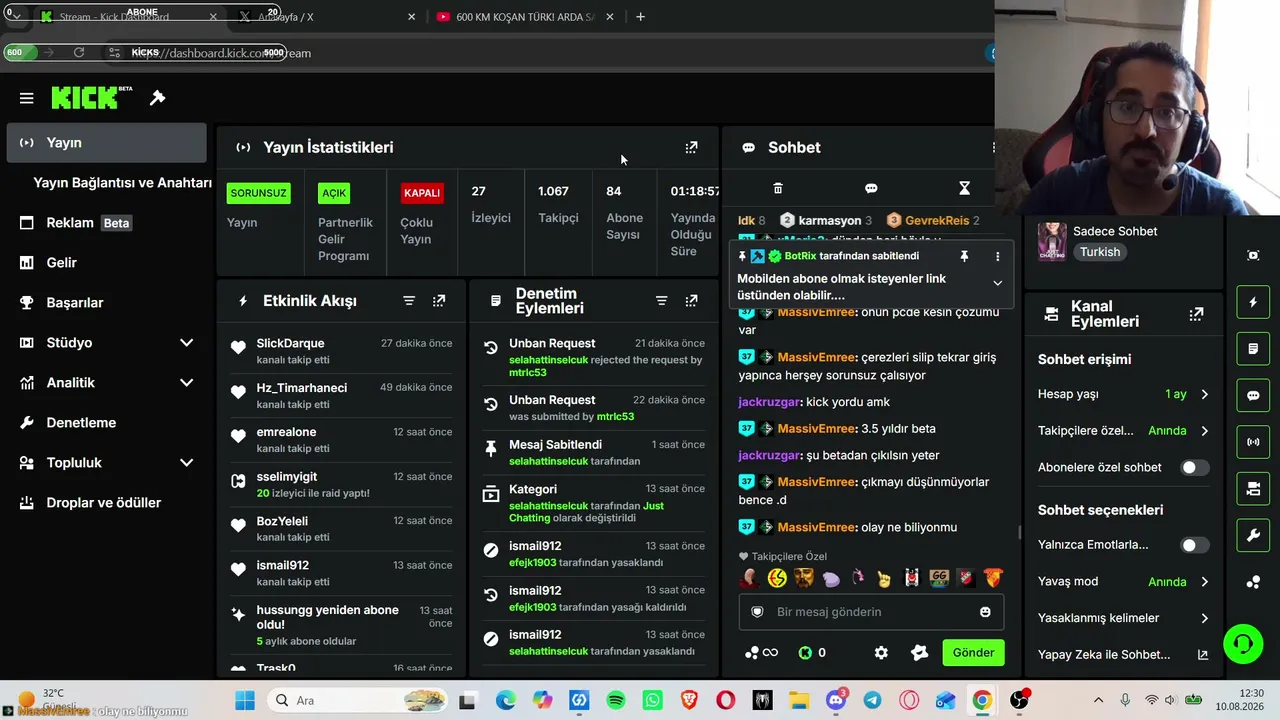The image size is (1280, 720).
Task: Open the pinned message three-dot menu
Action: tap(997, 256)
